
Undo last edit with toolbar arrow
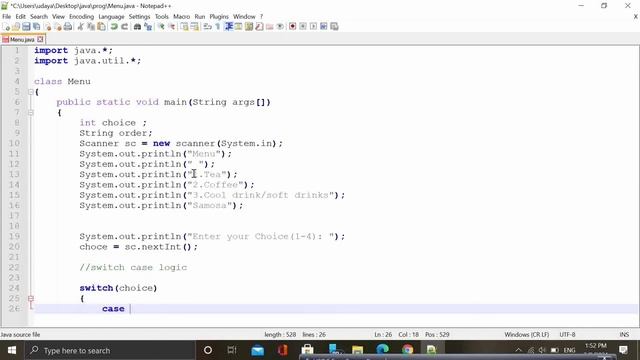(x=114, y=27)
